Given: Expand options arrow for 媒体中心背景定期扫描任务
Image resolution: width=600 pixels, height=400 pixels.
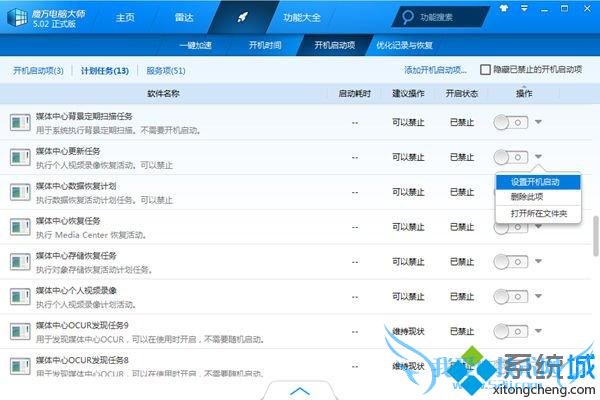Looking at the screenshot, I should click(538, 122).
